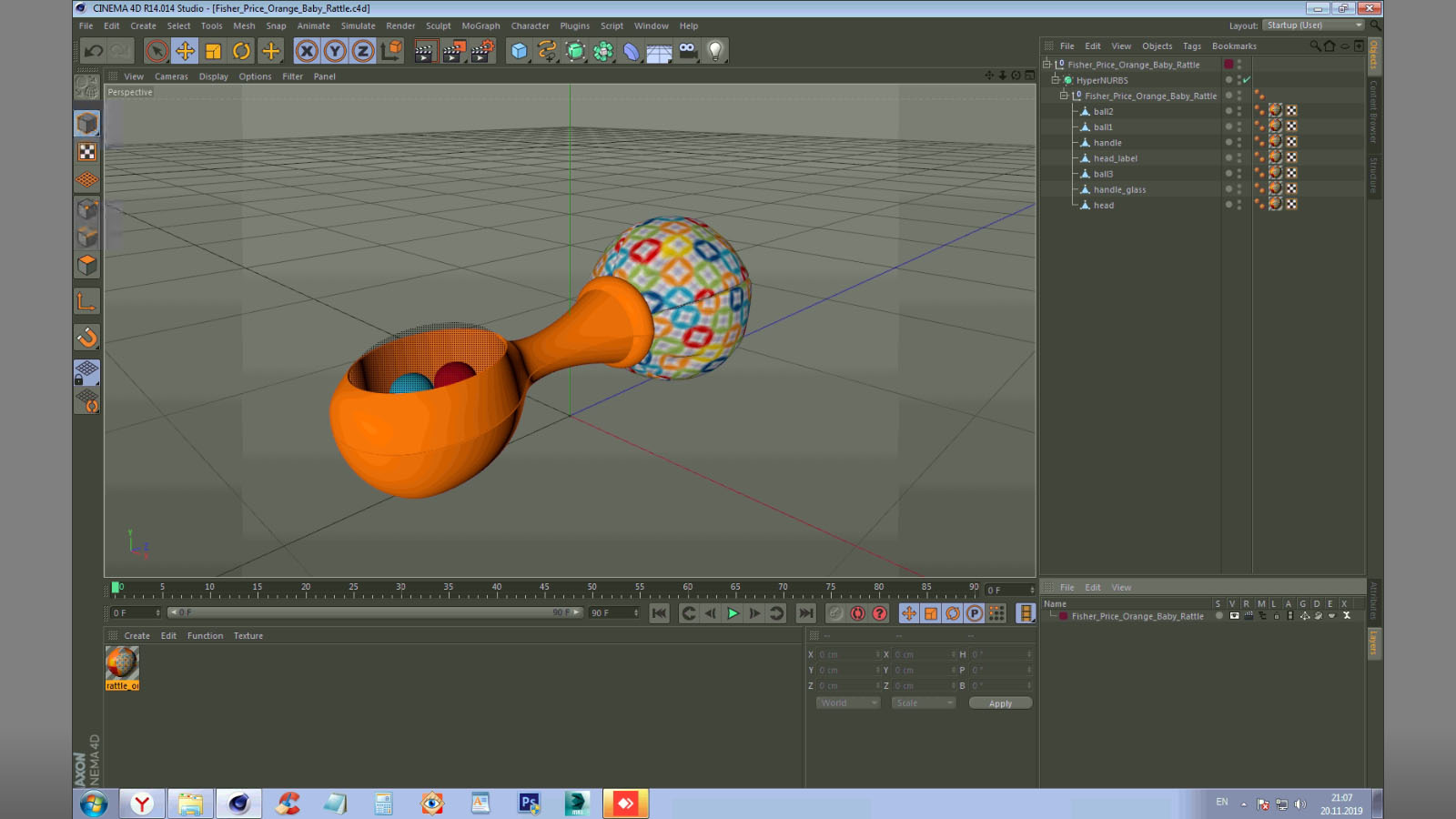The height and width of the screenshot is (819, 1456).
Task: Open the World coordinate dropdown
Action: coord(847,703)
